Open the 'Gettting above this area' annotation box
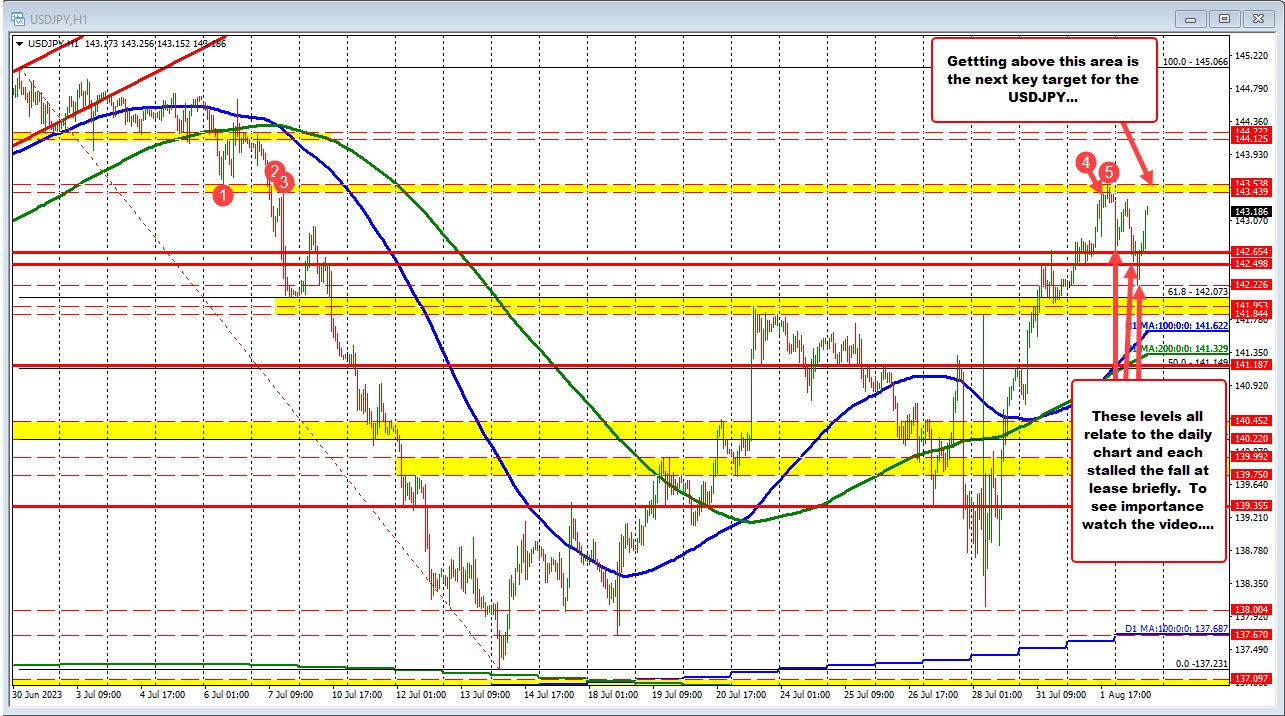Image resolution: width=1285 pixels, height=716 pixels. tap(1045, 80)
